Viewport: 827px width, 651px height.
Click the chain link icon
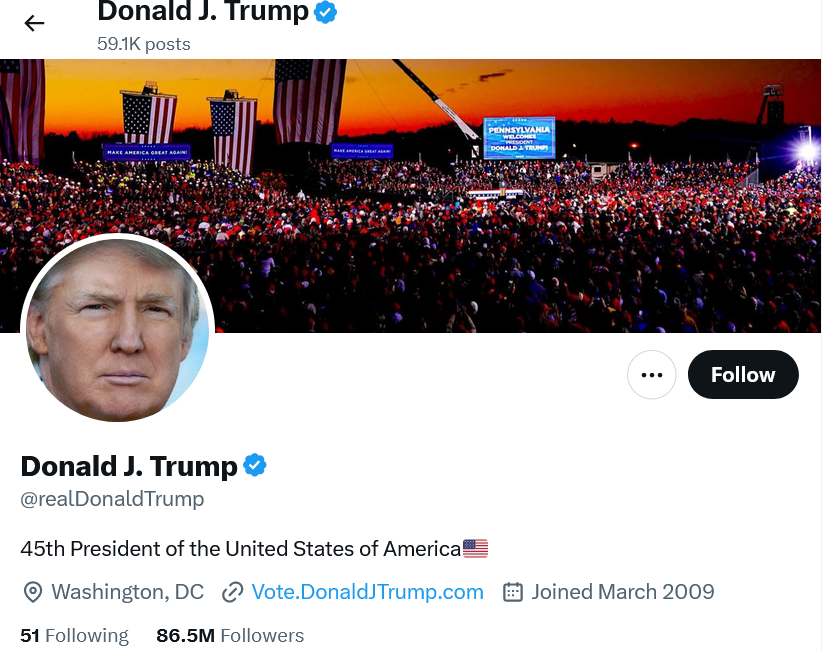232,592
